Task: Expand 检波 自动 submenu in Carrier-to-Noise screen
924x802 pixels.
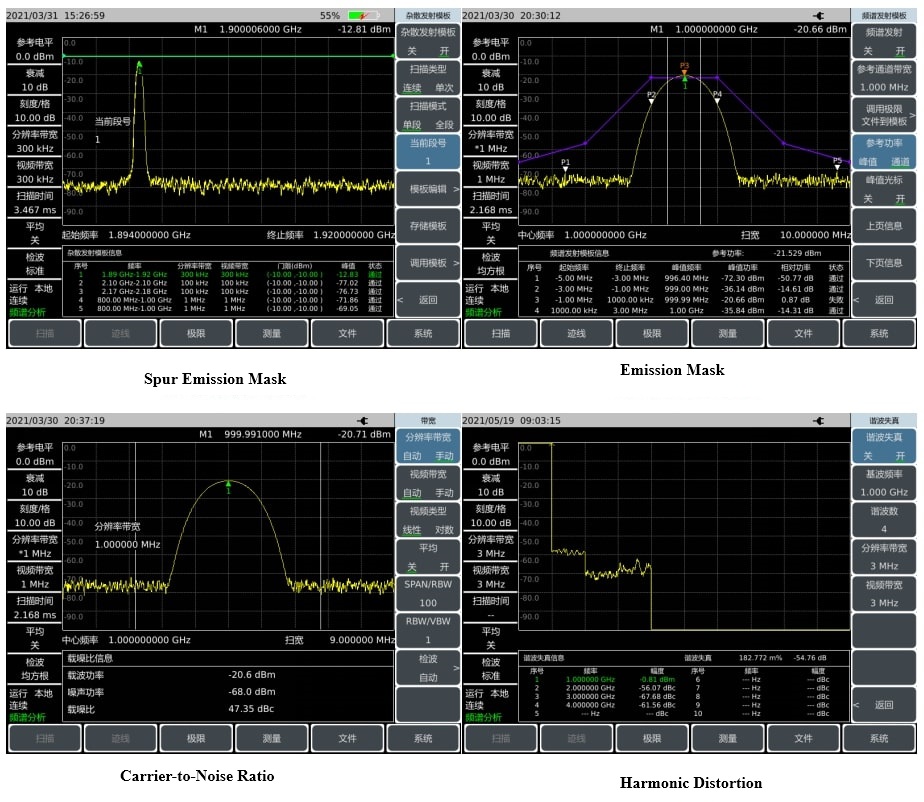Action: click(427, 669)
